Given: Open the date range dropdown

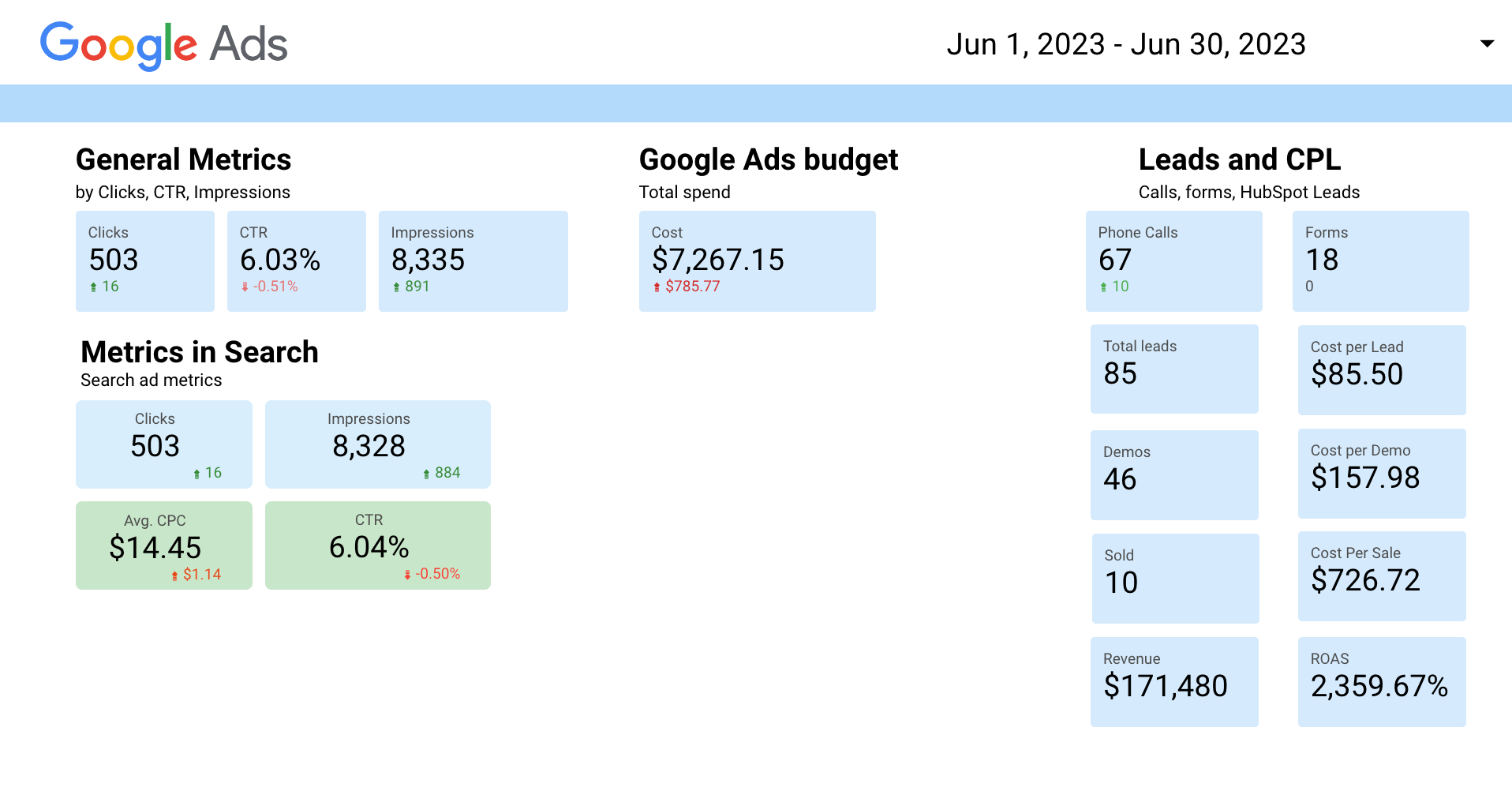Looking at the screenshot, I should coord(1488,43).
